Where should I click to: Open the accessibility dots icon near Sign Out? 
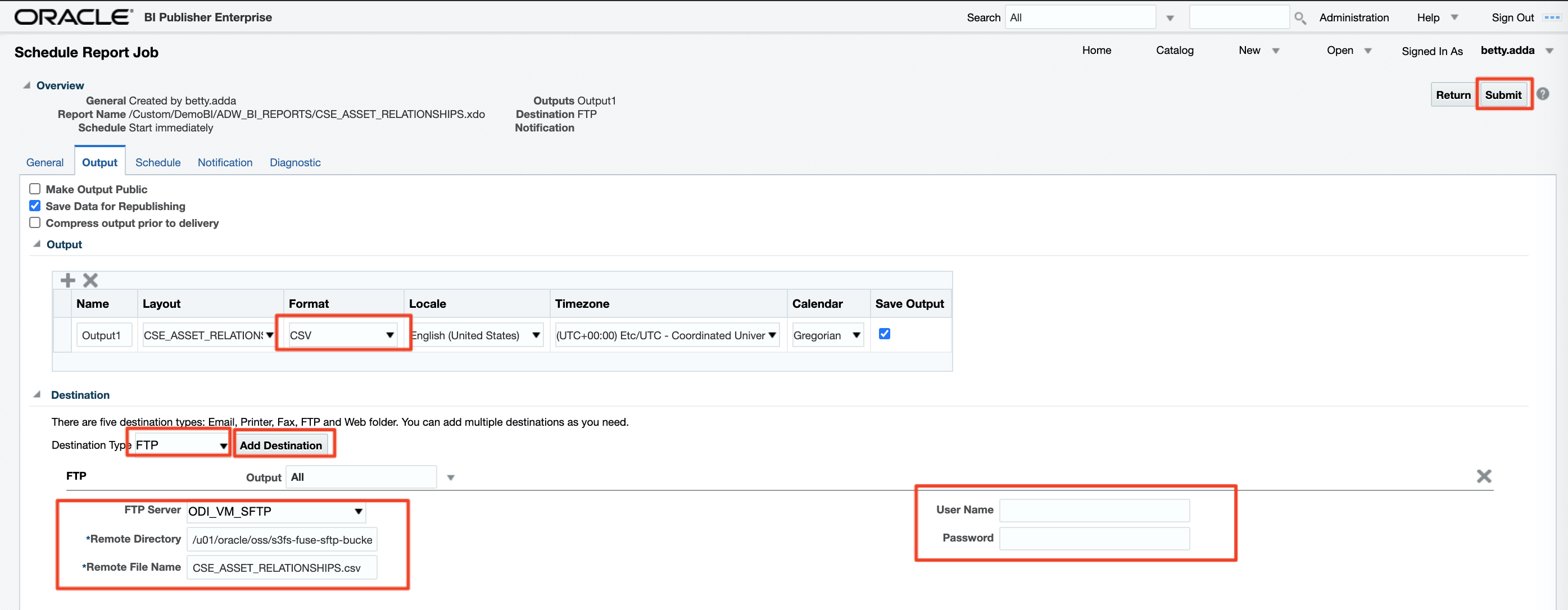coord(1552,17)
